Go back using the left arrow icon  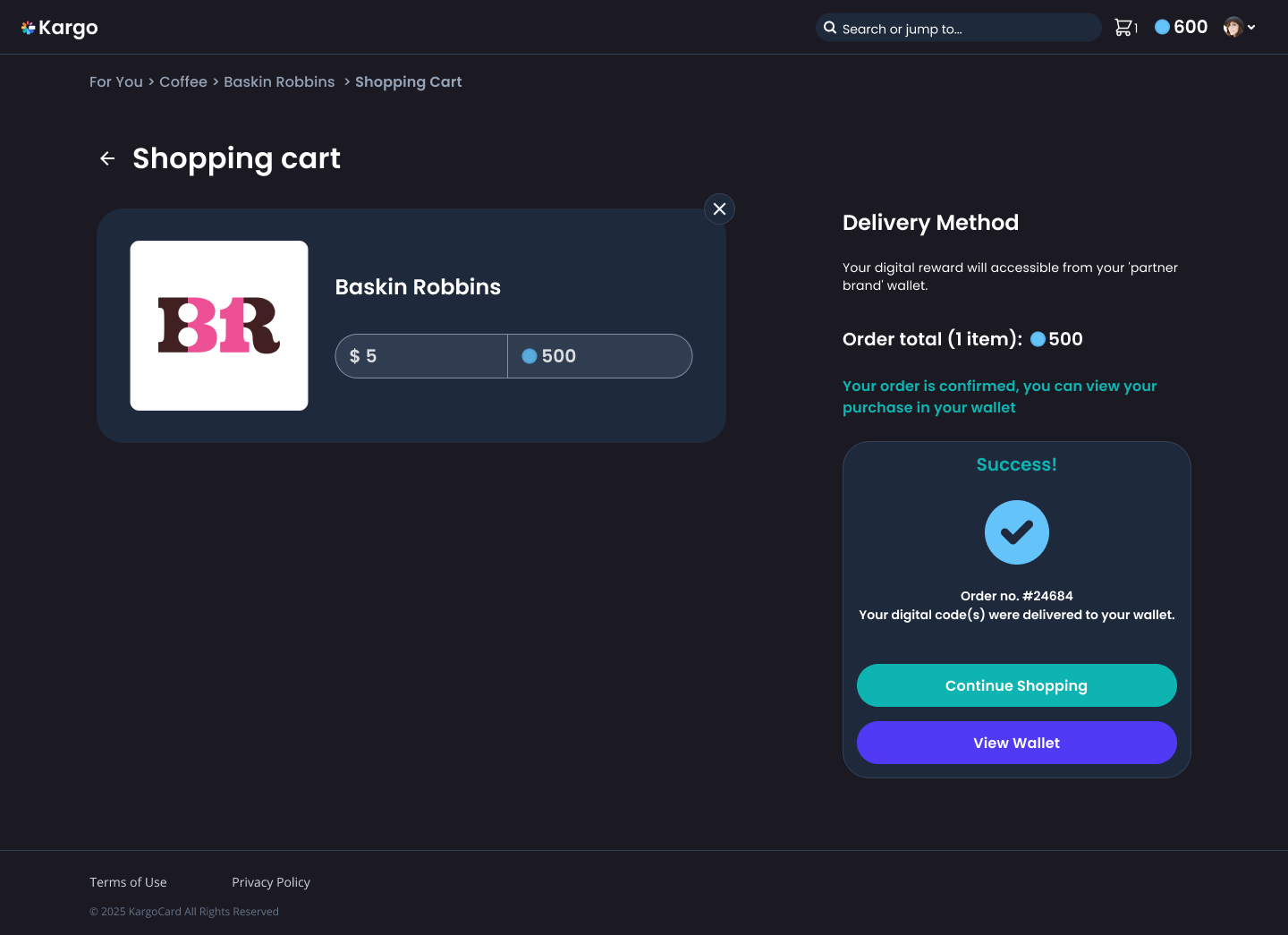coord(107,158)
